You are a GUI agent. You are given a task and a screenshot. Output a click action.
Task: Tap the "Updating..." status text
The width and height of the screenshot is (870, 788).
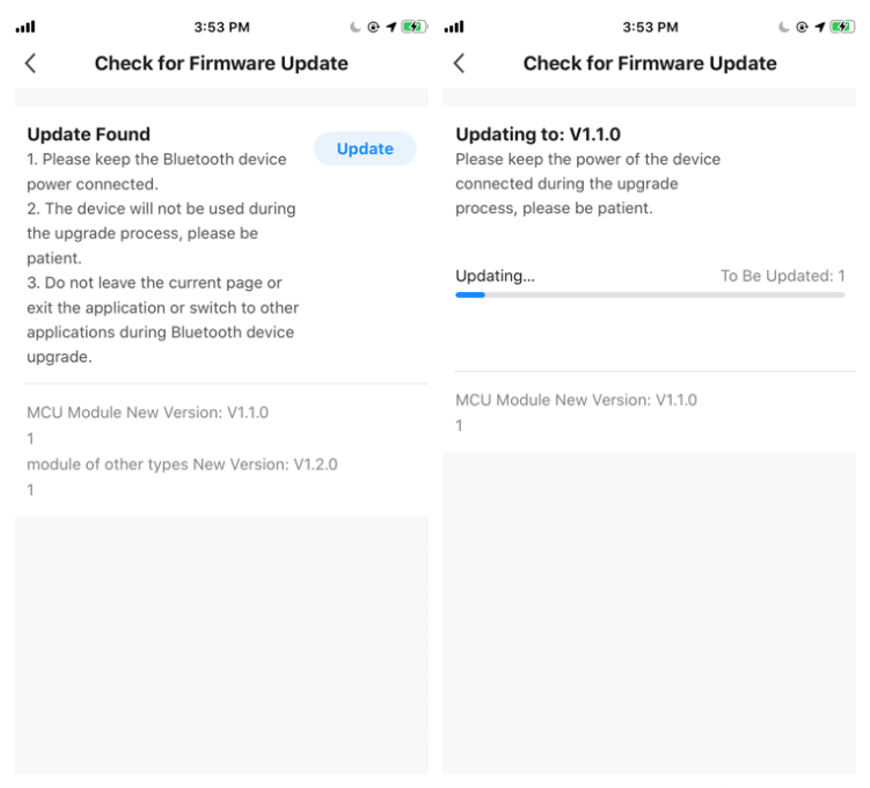pyautogui.click(x=495, y=276)
